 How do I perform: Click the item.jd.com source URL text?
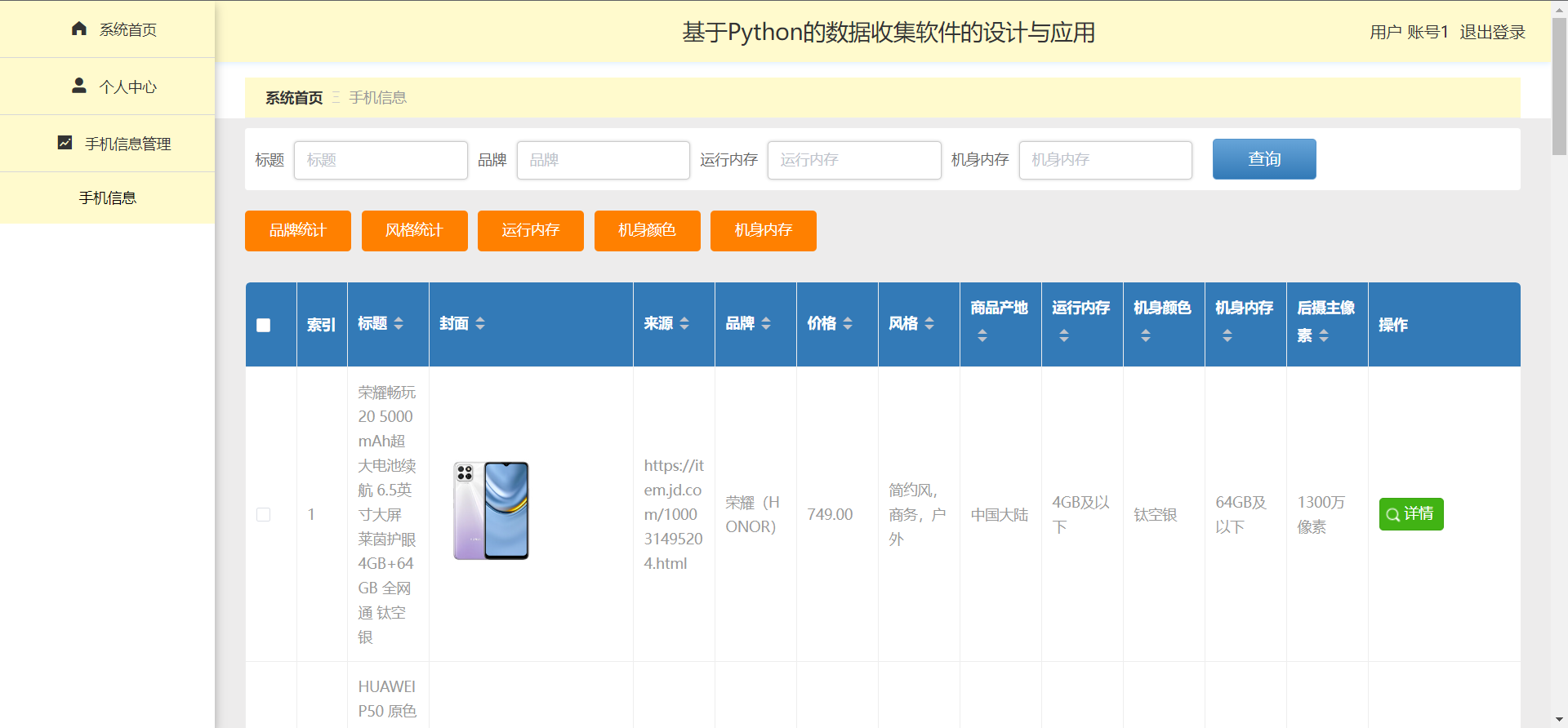674,514
